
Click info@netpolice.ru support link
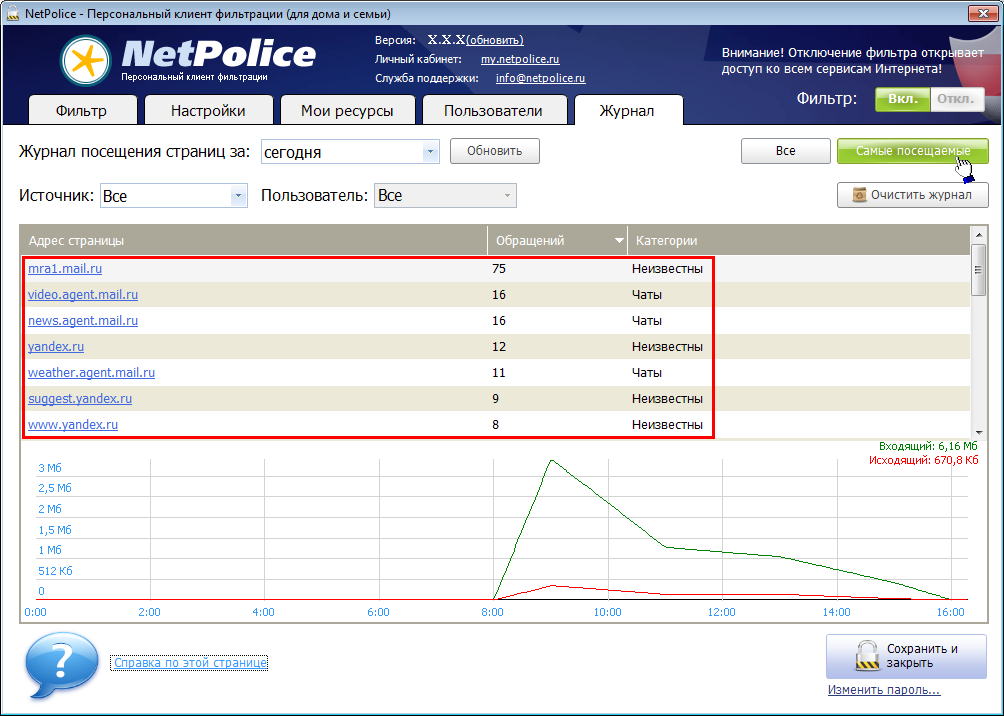540,78
